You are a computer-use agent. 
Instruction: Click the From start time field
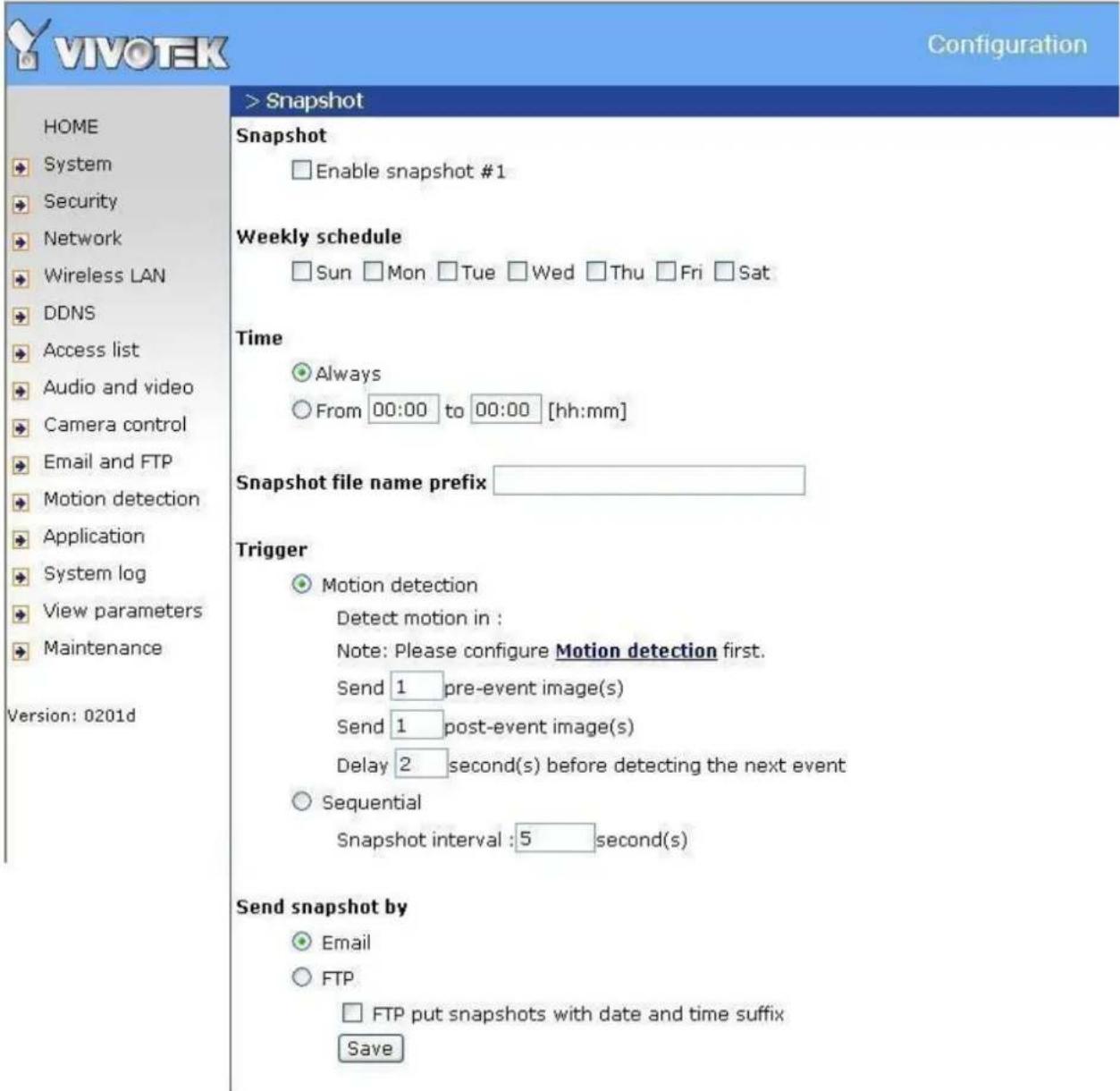(403, 410)
